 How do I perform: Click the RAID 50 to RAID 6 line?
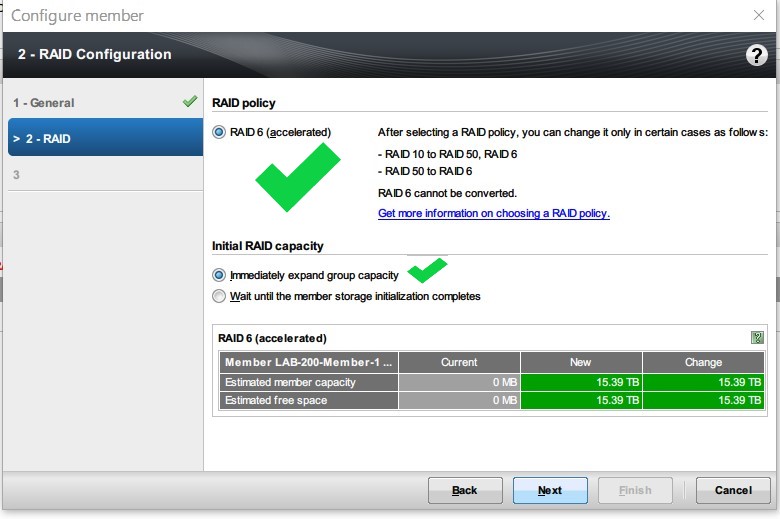coord(425,171)
